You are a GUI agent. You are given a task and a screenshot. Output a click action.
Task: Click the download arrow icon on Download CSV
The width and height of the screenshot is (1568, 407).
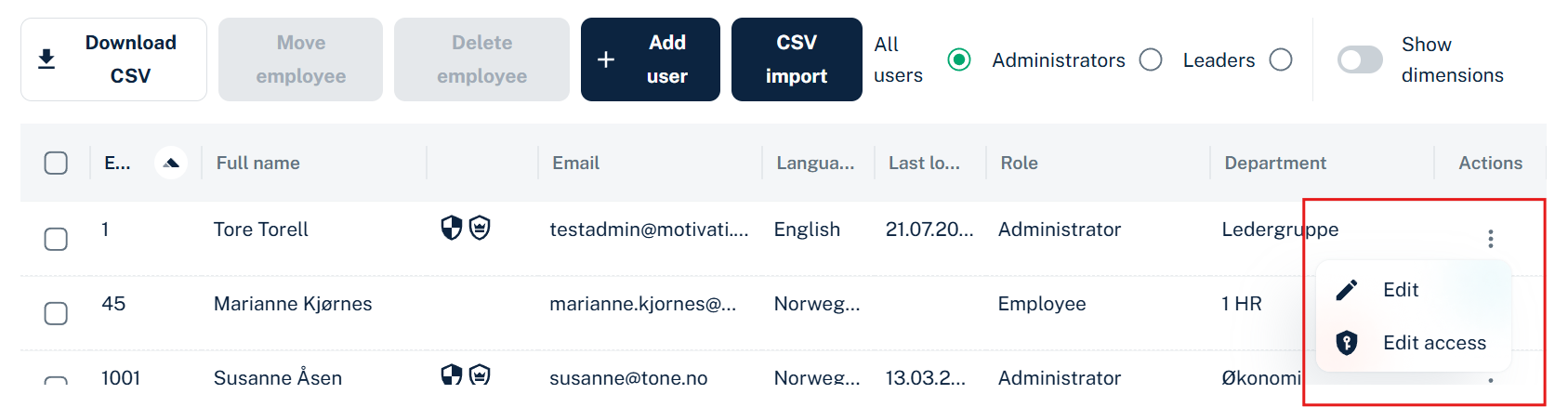tap(46, 59)
